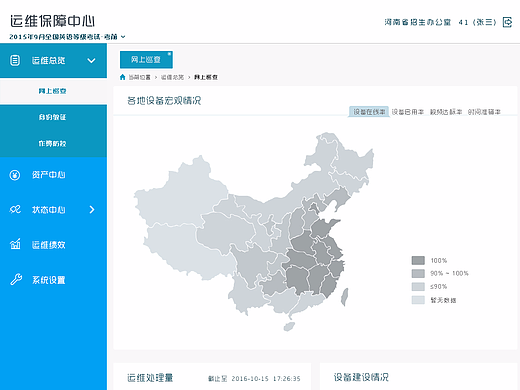Switch to the 视频达标率 tab

click(446, 112)
